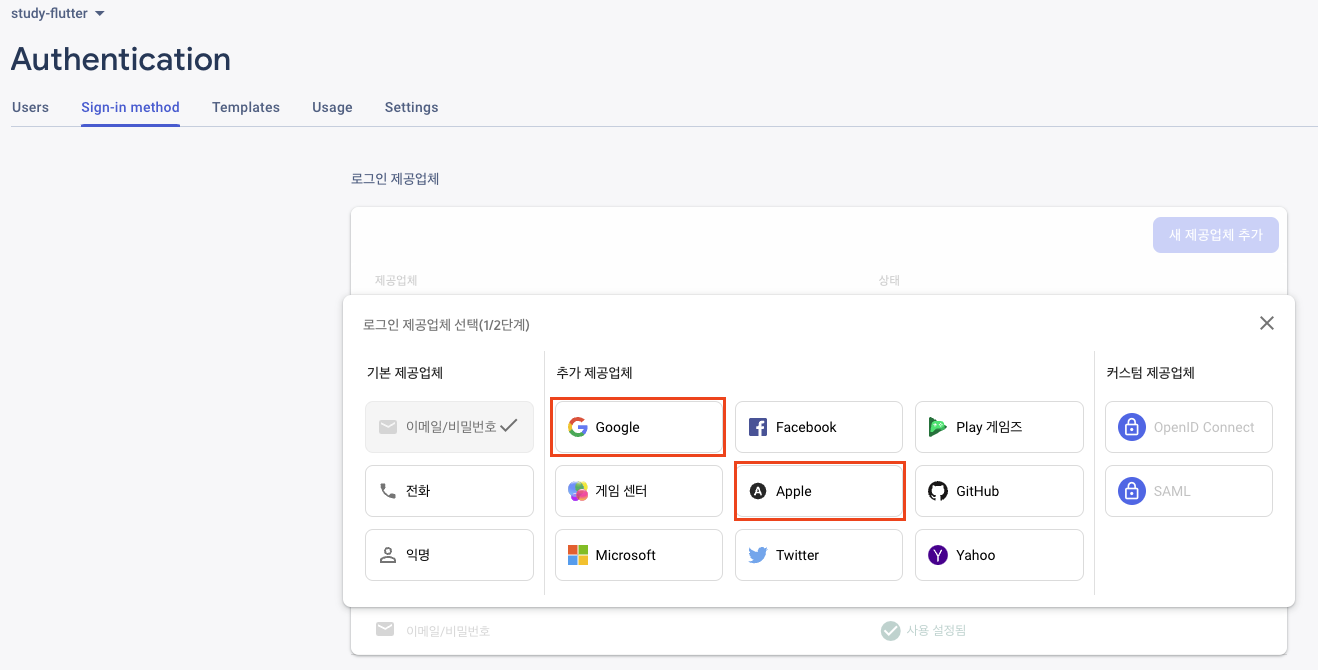This screenshot has height=670, width=1318.
Task: Click the checkmark on 이메일/비밀번호 card
Action: coord(509,425)
